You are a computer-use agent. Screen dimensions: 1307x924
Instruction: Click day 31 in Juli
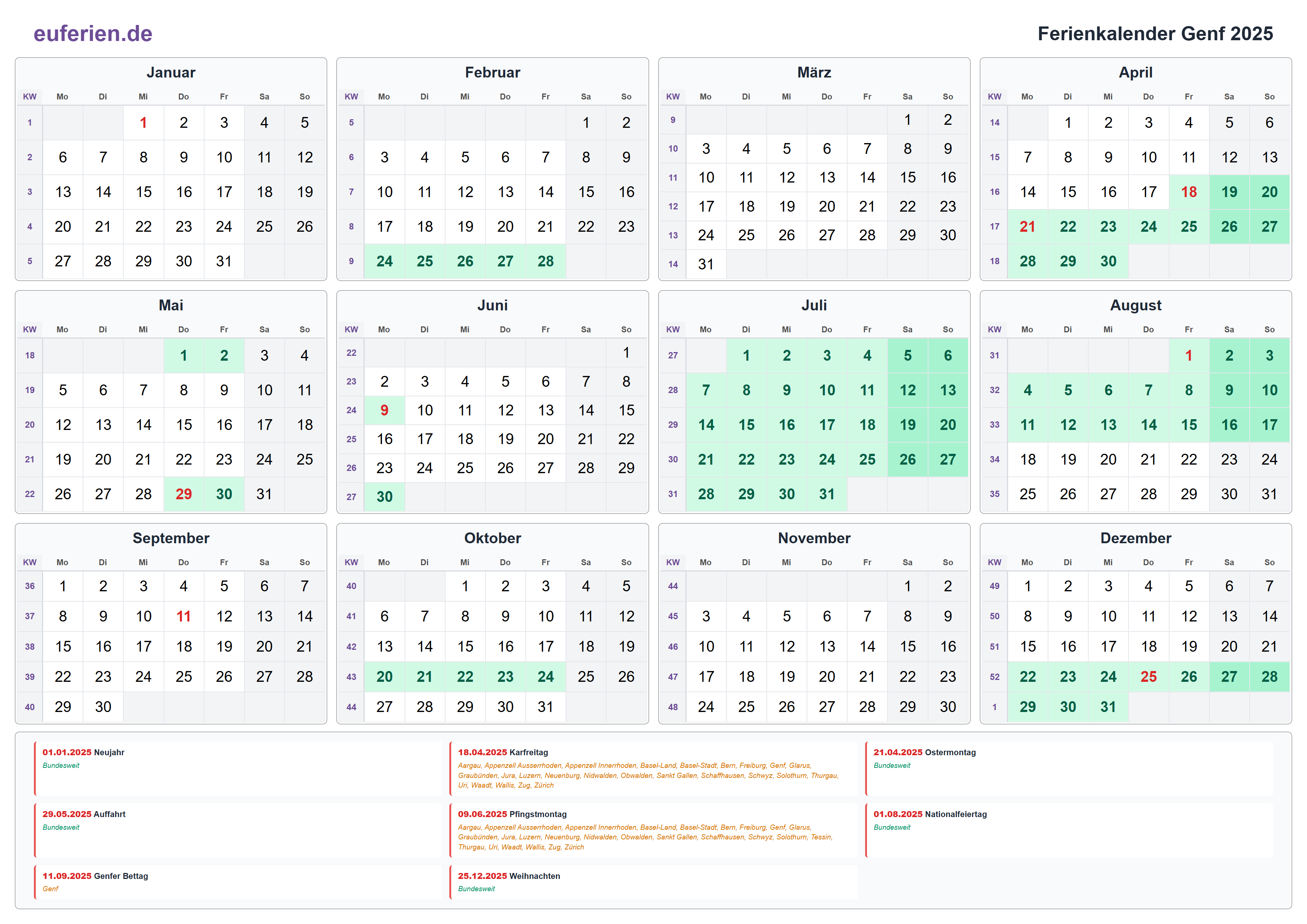pyautogui.click(x=826, y=494)
